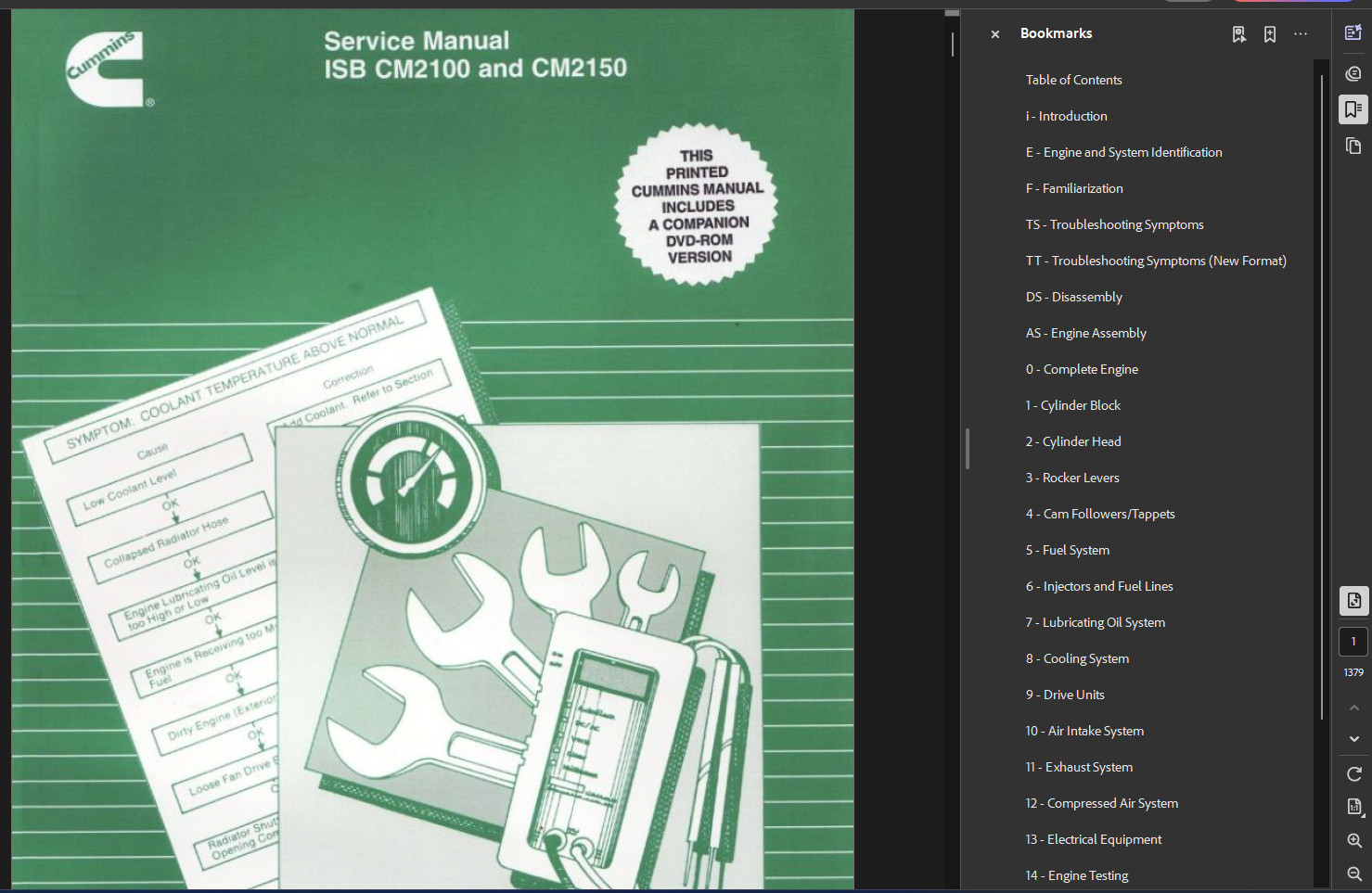Open 0 - Complete Engine bookmark

[x=1082, y=369]
